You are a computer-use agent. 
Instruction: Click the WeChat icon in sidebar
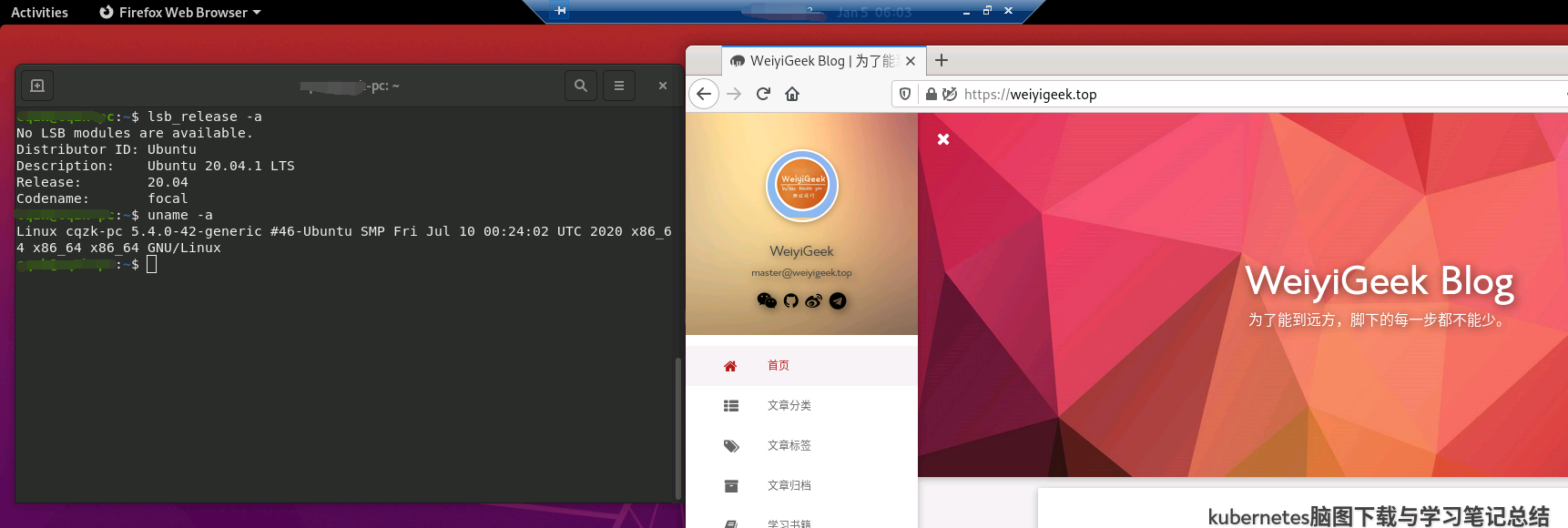(767, 300)
